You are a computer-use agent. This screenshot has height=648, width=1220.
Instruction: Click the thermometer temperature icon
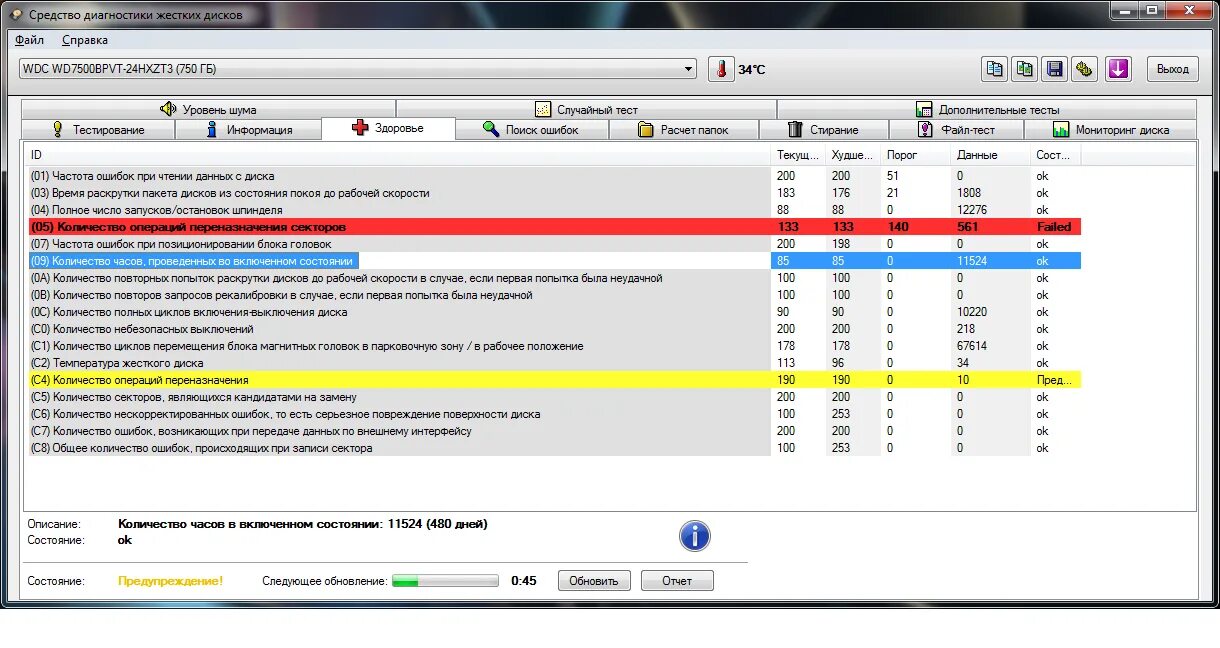pyautogui.click(x=720, y=69)
